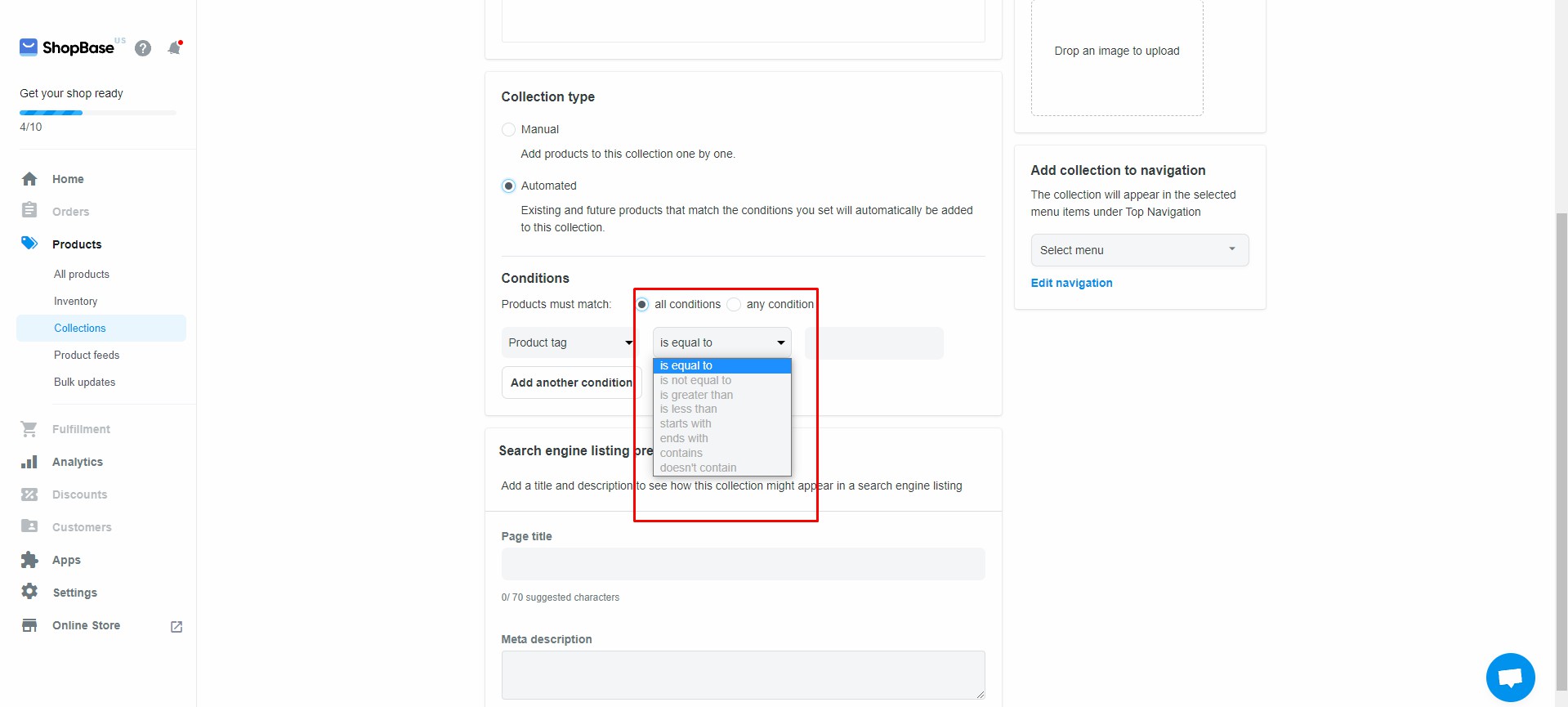Viewport: 1568px width, 707px height.
Task: Open Online Store in new window icon
Action: [176, 627]
